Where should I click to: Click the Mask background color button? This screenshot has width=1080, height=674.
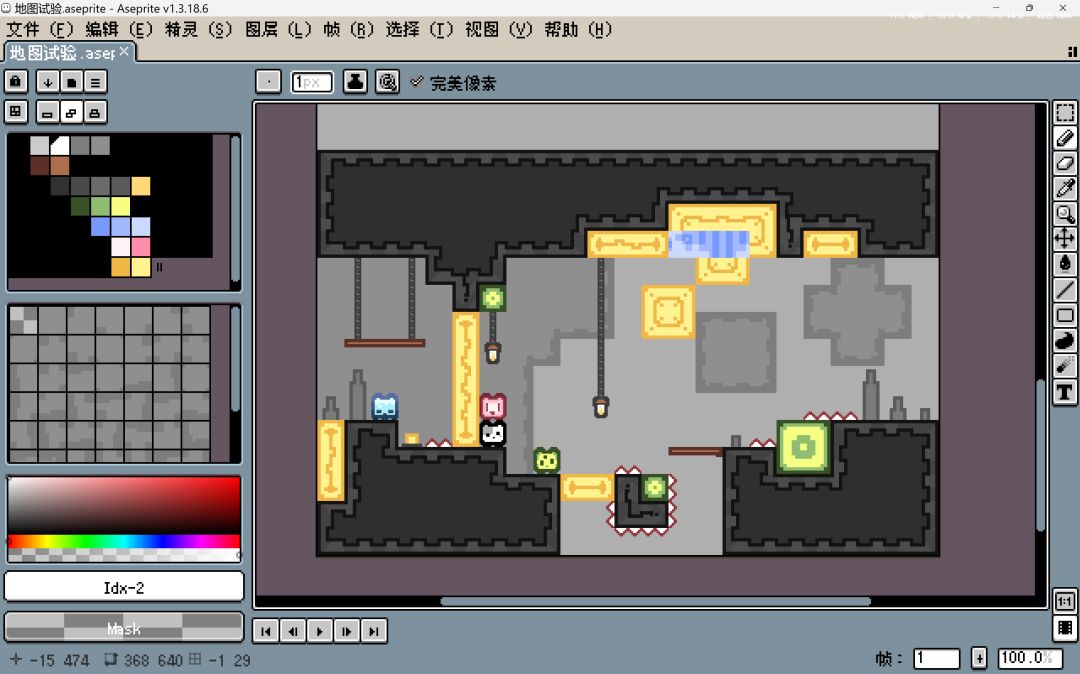124,627
